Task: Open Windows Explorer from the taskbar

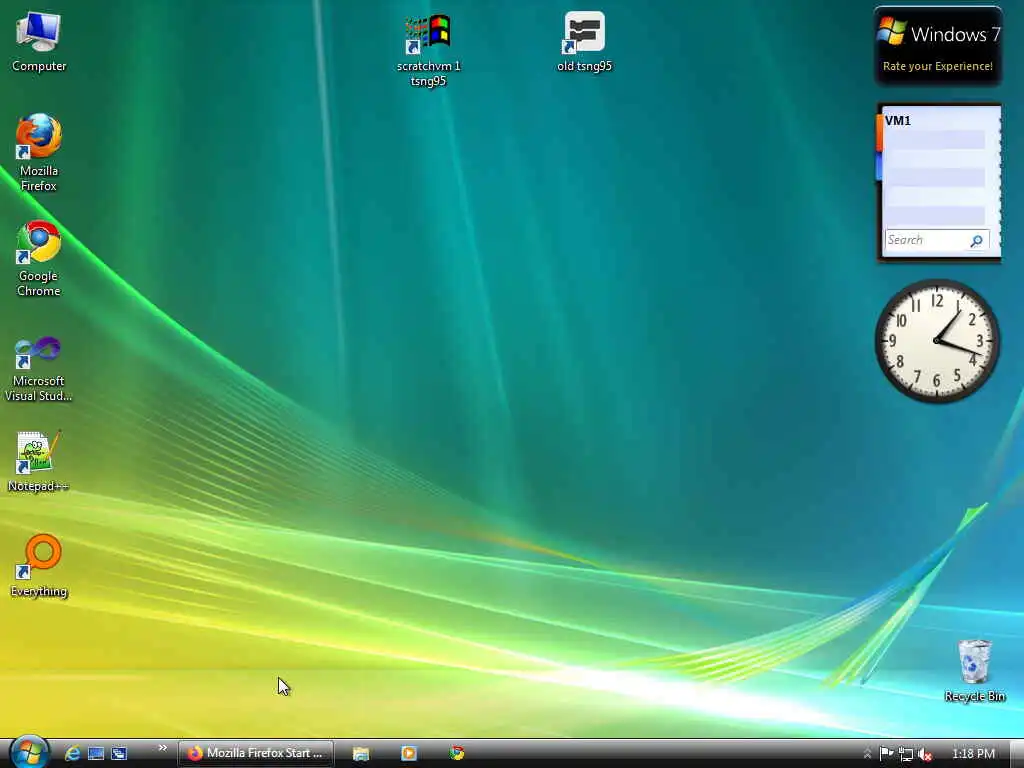Action: (x=361, y=754)
